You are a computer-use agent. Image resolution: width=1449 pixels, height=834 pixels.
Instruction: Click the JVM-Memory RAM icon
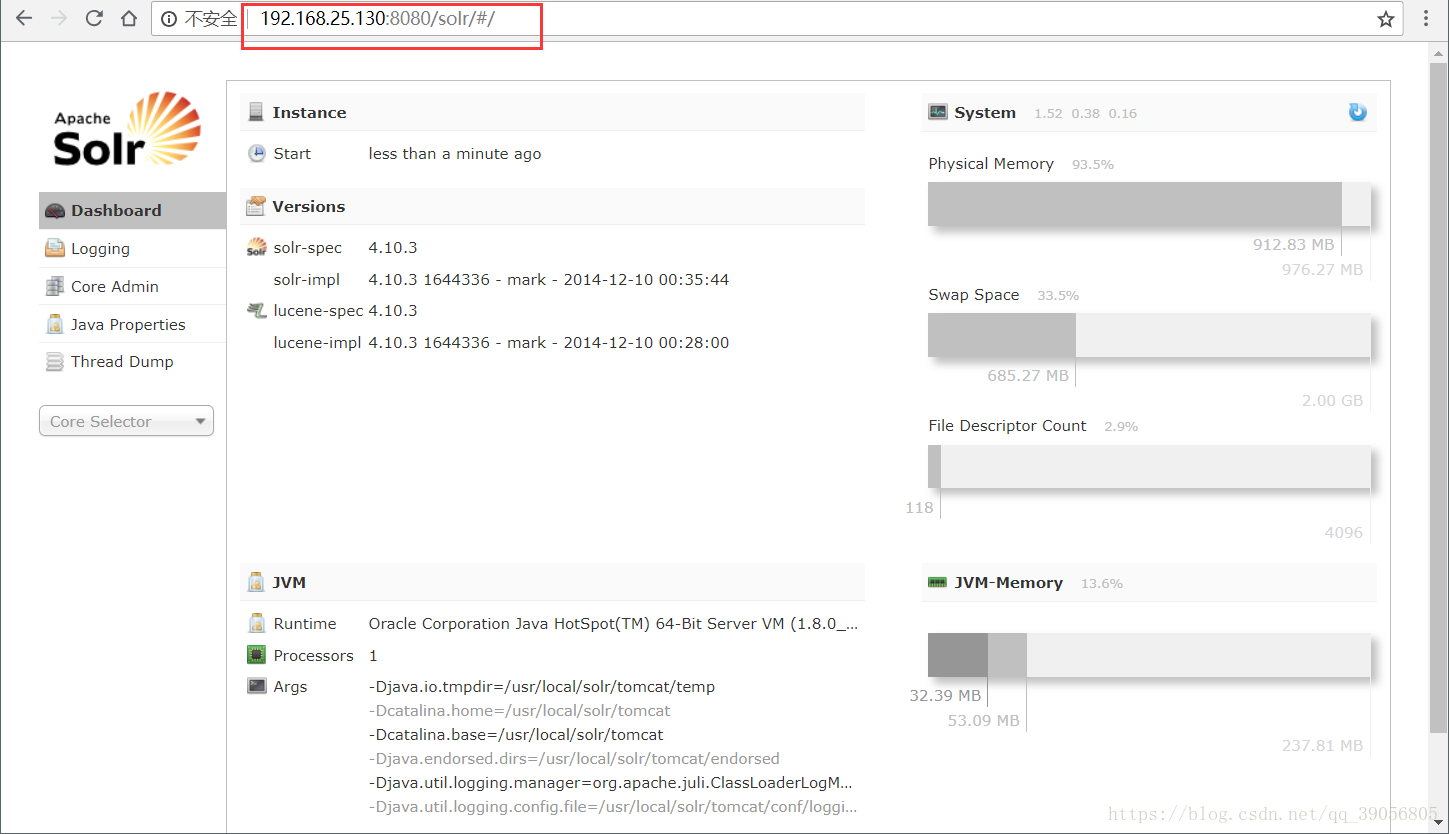click(x=937, y=582)
